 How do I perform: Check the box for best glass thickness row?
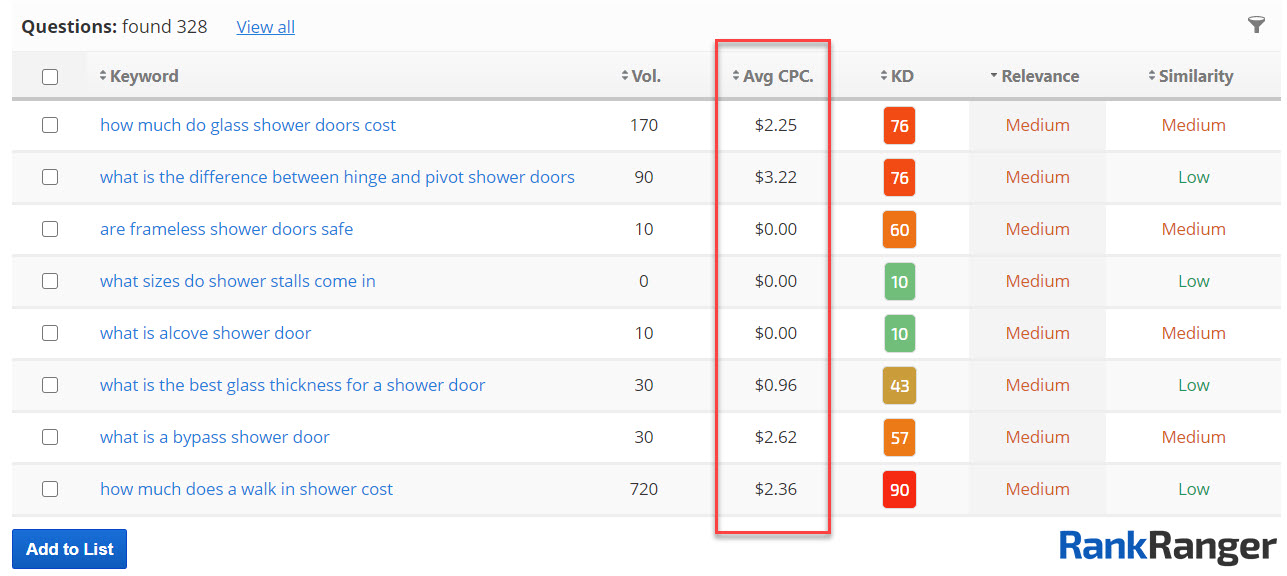click(x=50, y=385)
